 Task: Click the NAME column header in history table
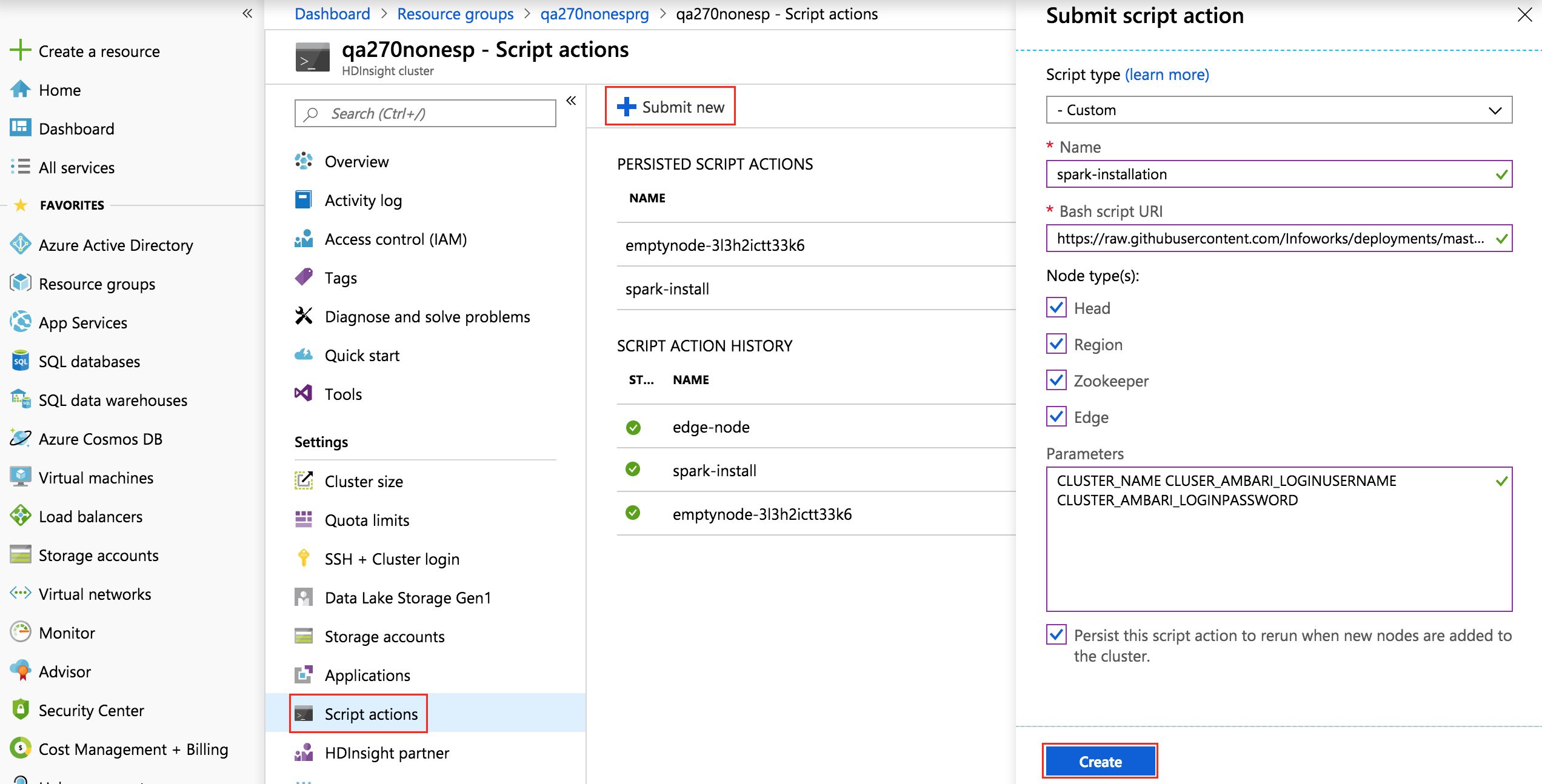(x=690, y=380)
